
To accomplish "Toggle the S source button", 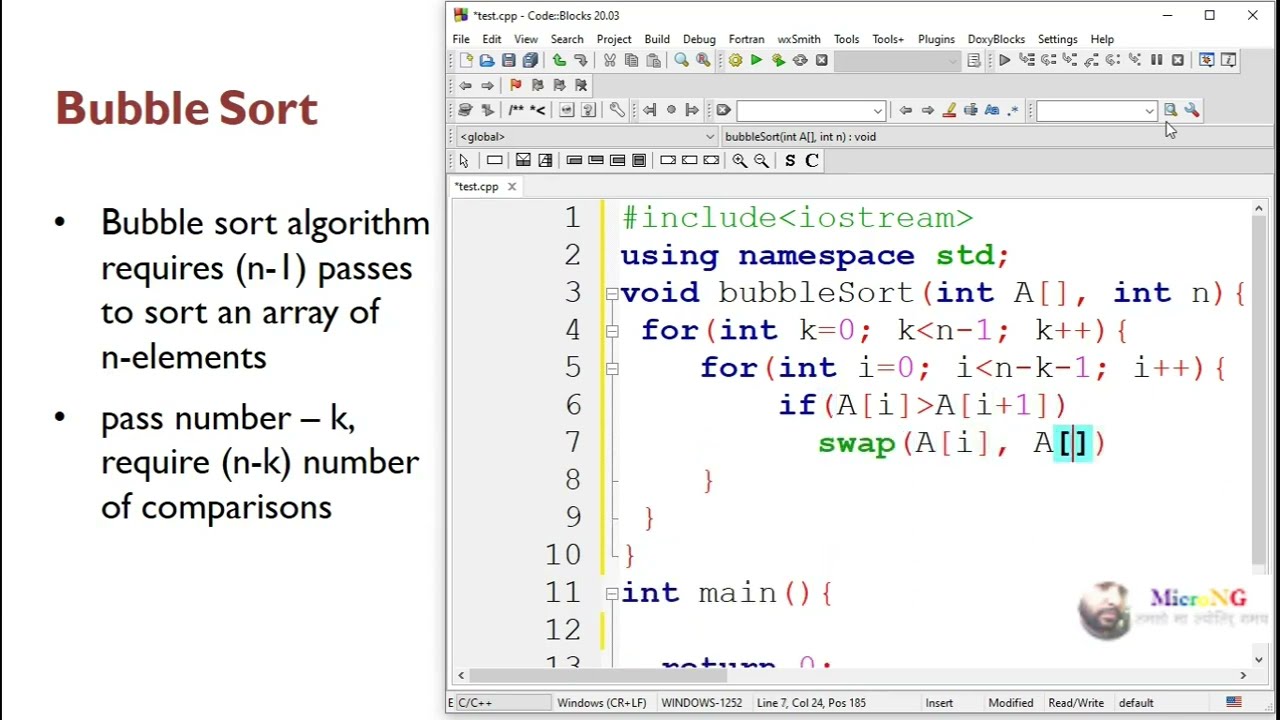I will pos(790,161).
